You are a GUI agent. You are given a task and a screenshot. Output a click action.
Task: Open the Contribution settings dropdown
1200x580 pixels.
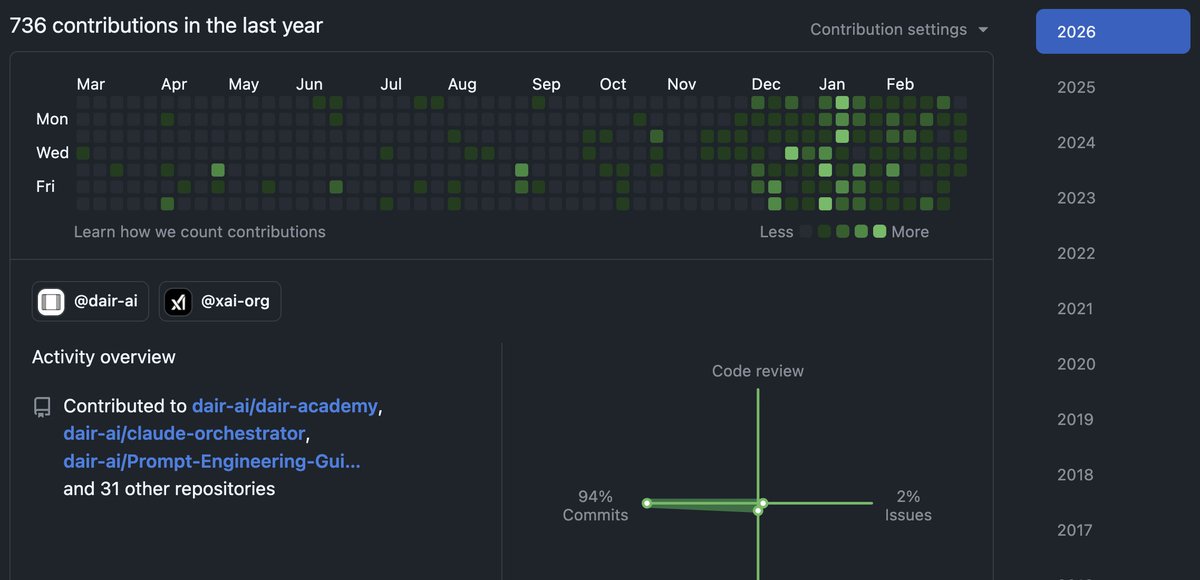[x=898, y=30]
